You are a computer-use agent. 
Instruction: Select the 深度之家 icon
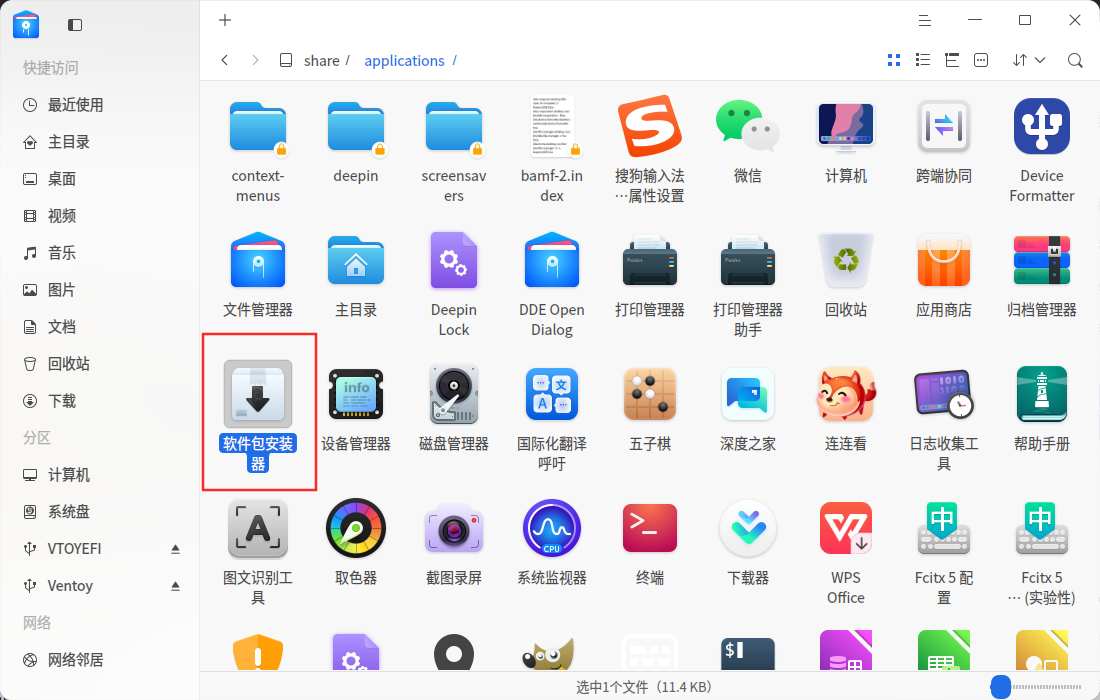(x=748, y=394)
